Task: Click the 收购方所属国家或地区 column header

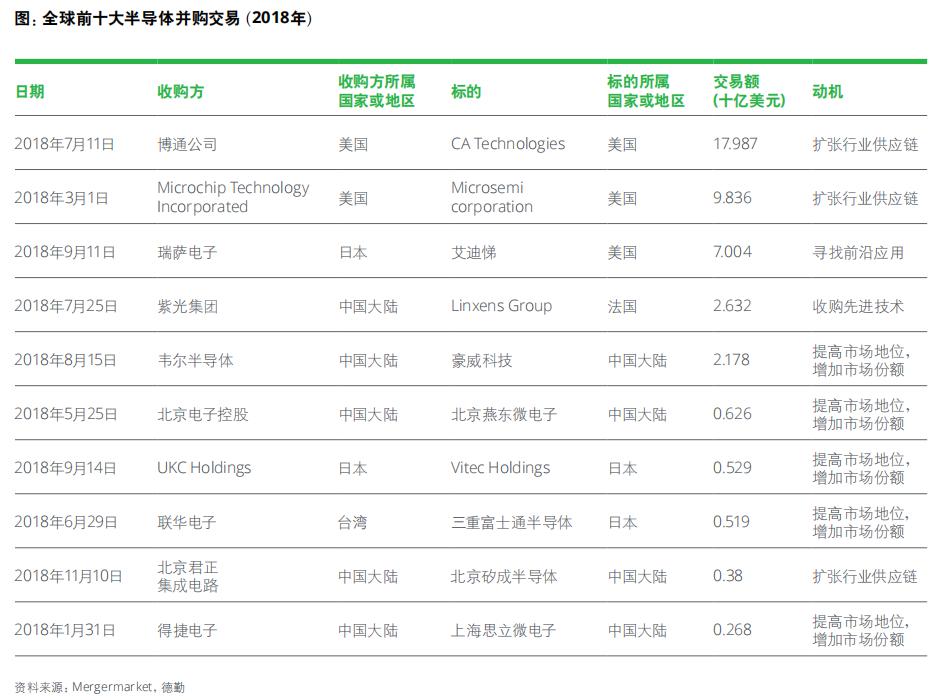Action: point(377,91)
